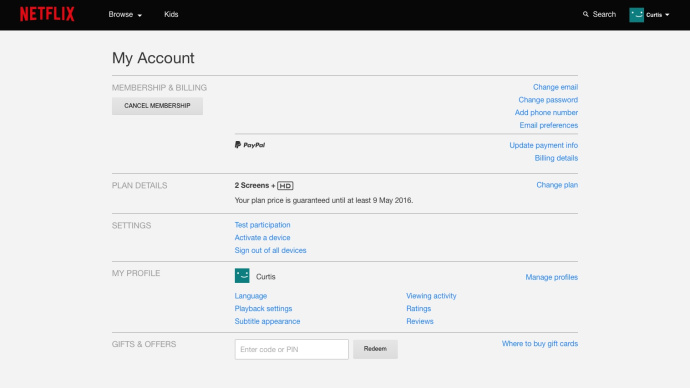Expand the Curtis profile dropdown arrow
This screenshot has height=388, width=690.
click(667, 15)
